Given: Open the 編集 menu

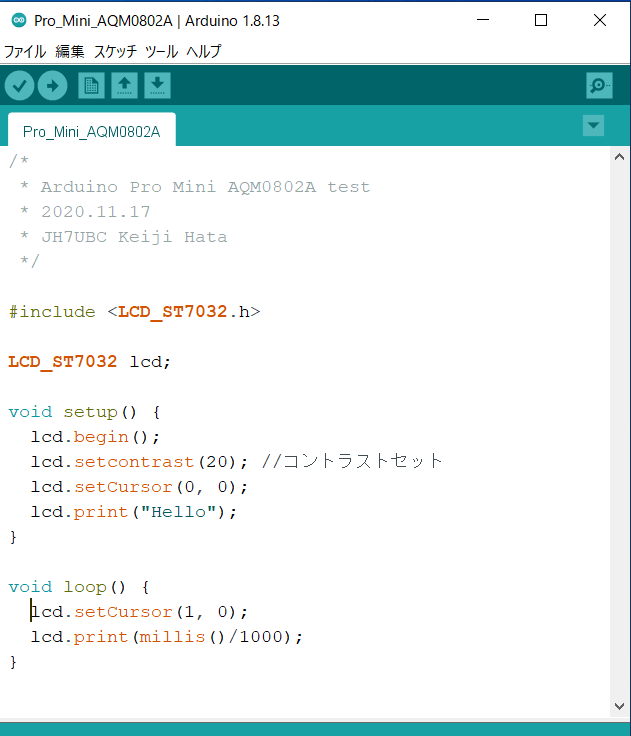Looking at the screenshot, I should 69,51.
